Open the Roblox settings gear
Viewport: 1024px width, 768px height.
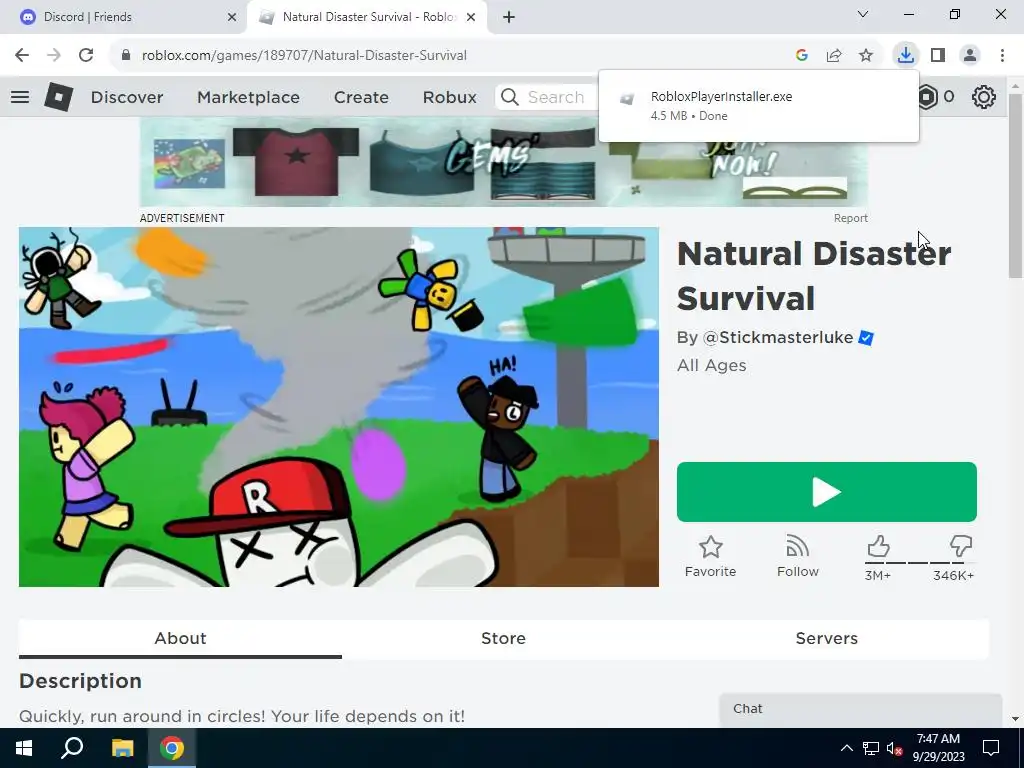coord(984,97)
